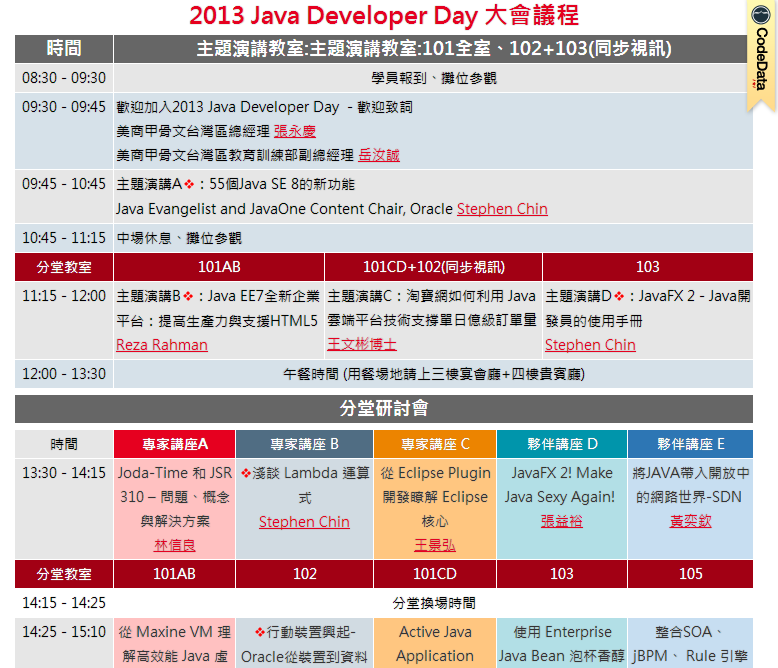Click the red diamond icon beside 主題演講A
The width and height of the screenshot is (778, 668).
pyautogui.click(x=189, y=185)
